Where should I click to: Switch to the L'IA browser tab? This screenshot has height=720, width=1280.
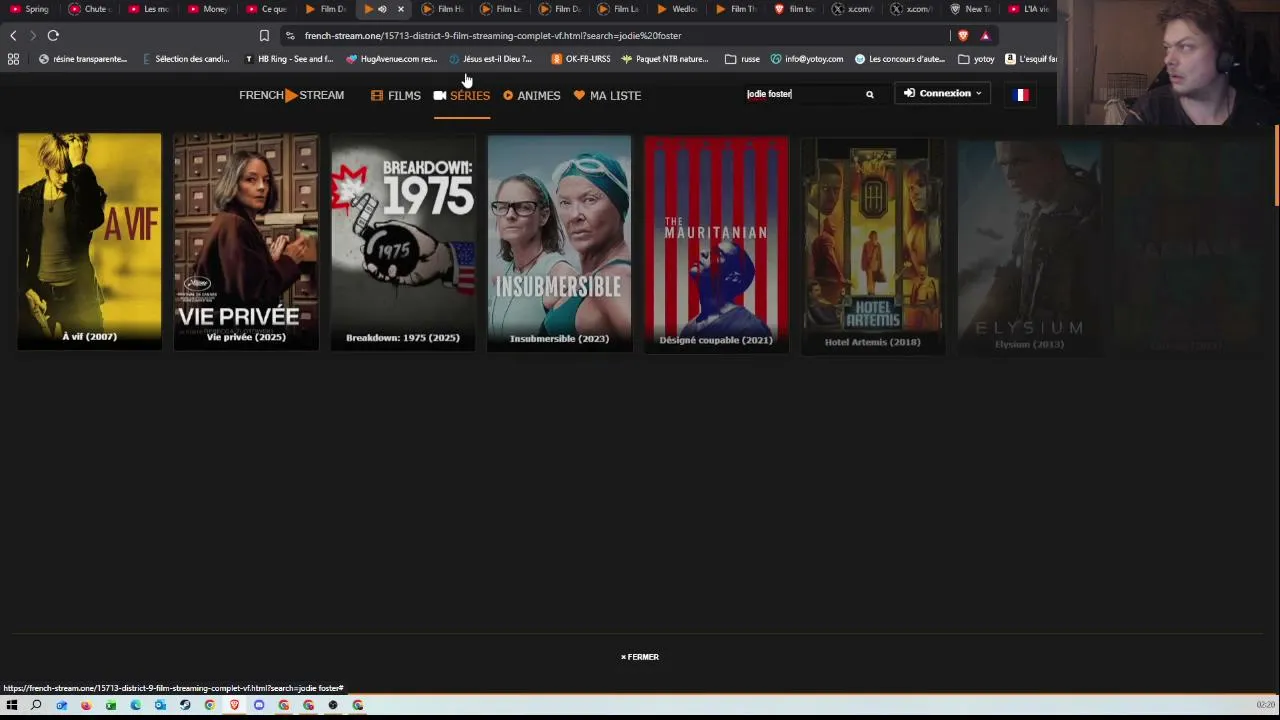pos(1030,9)
